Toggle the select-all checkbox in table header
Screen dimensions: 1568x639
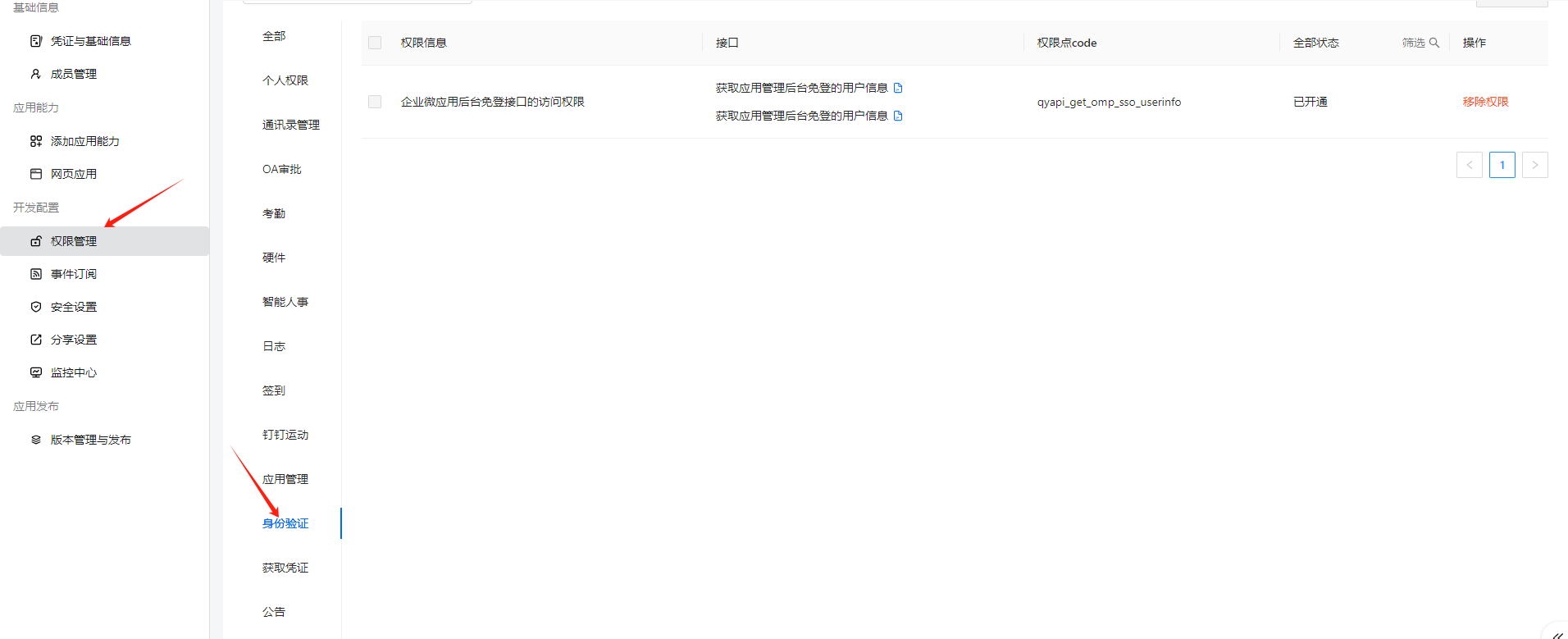(375, 43)
